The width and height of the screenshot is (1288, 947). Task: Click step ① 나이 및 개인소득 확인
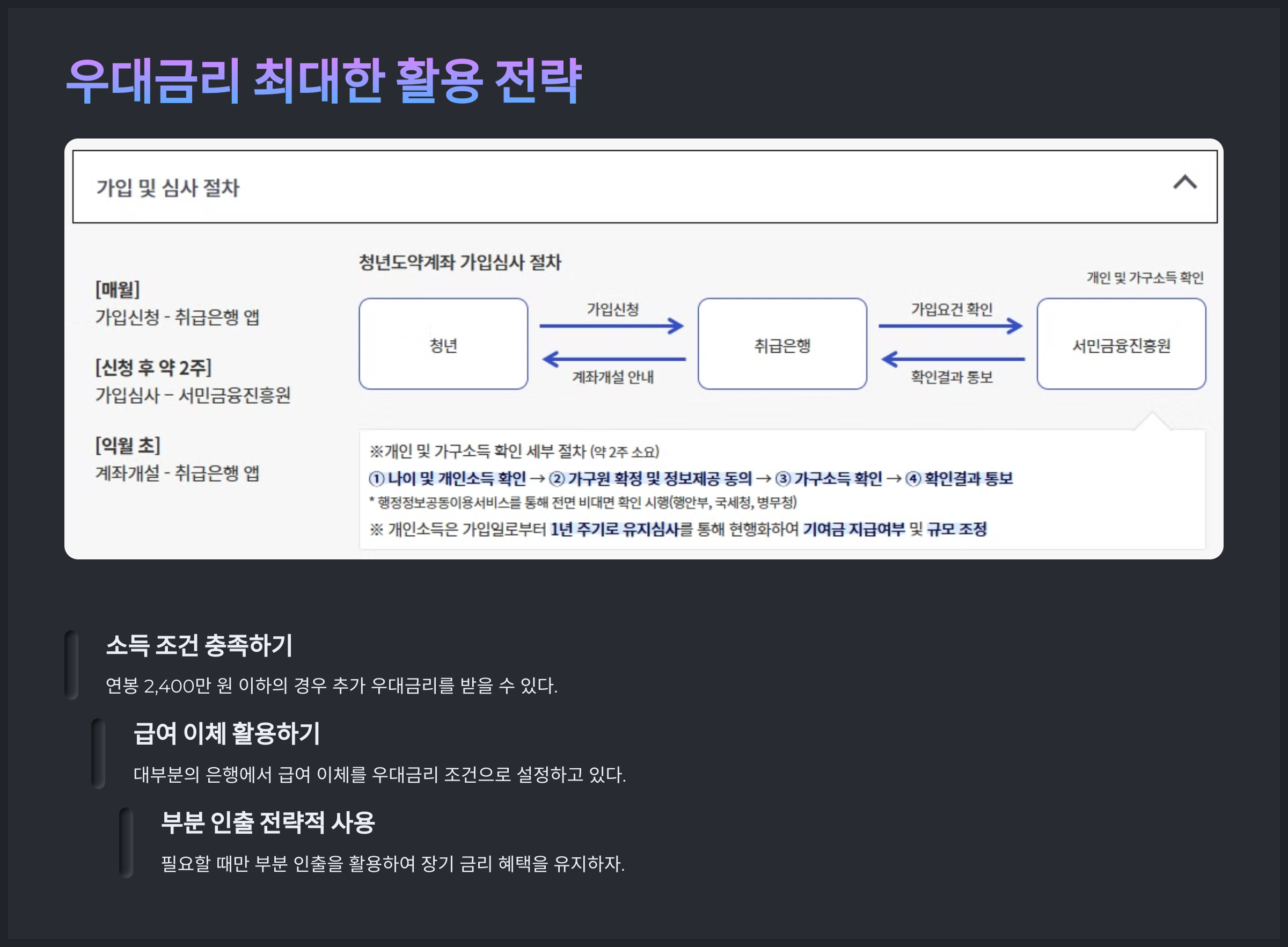pyautogui.click(x=448, y=478)
